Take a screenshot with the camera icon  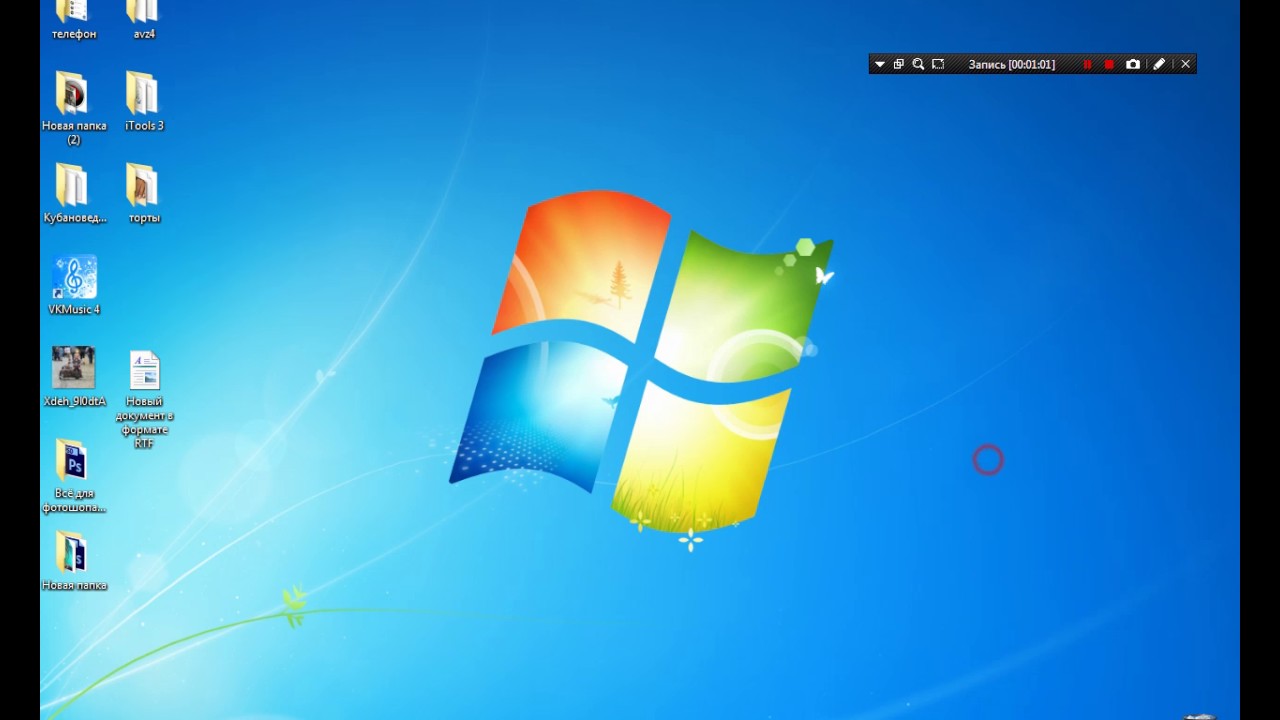tap(1133, 64)
